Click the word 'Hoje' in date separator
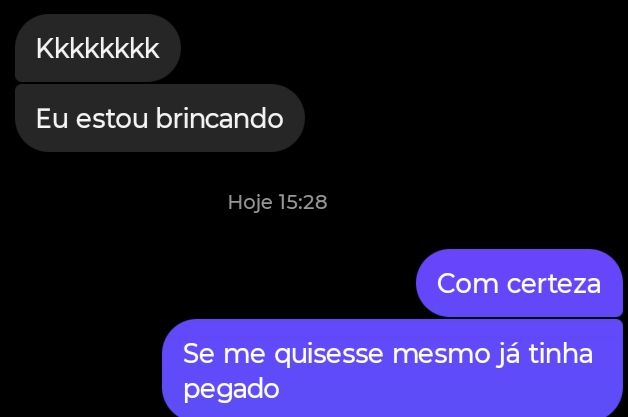Screen dimensions: 628x417 click(x=250, y=203)
